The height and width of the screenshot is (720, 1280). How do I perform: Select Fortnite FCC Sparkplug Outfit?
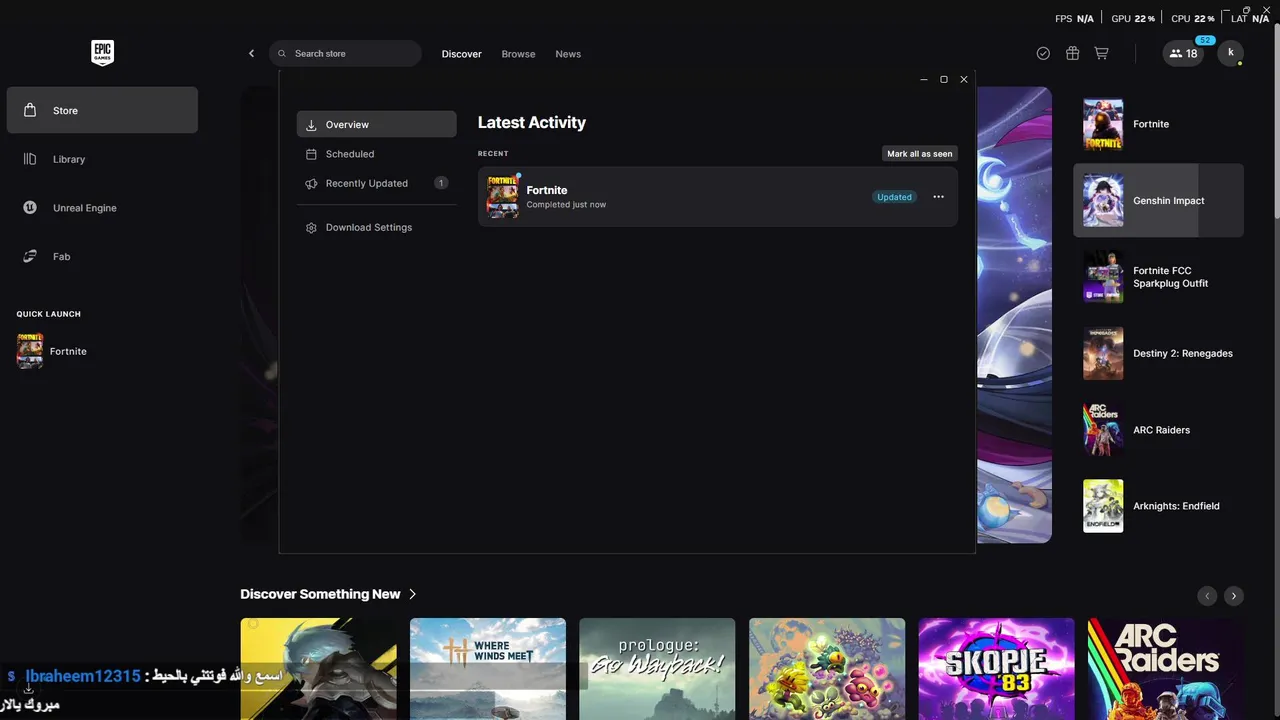click(1158, 277)
